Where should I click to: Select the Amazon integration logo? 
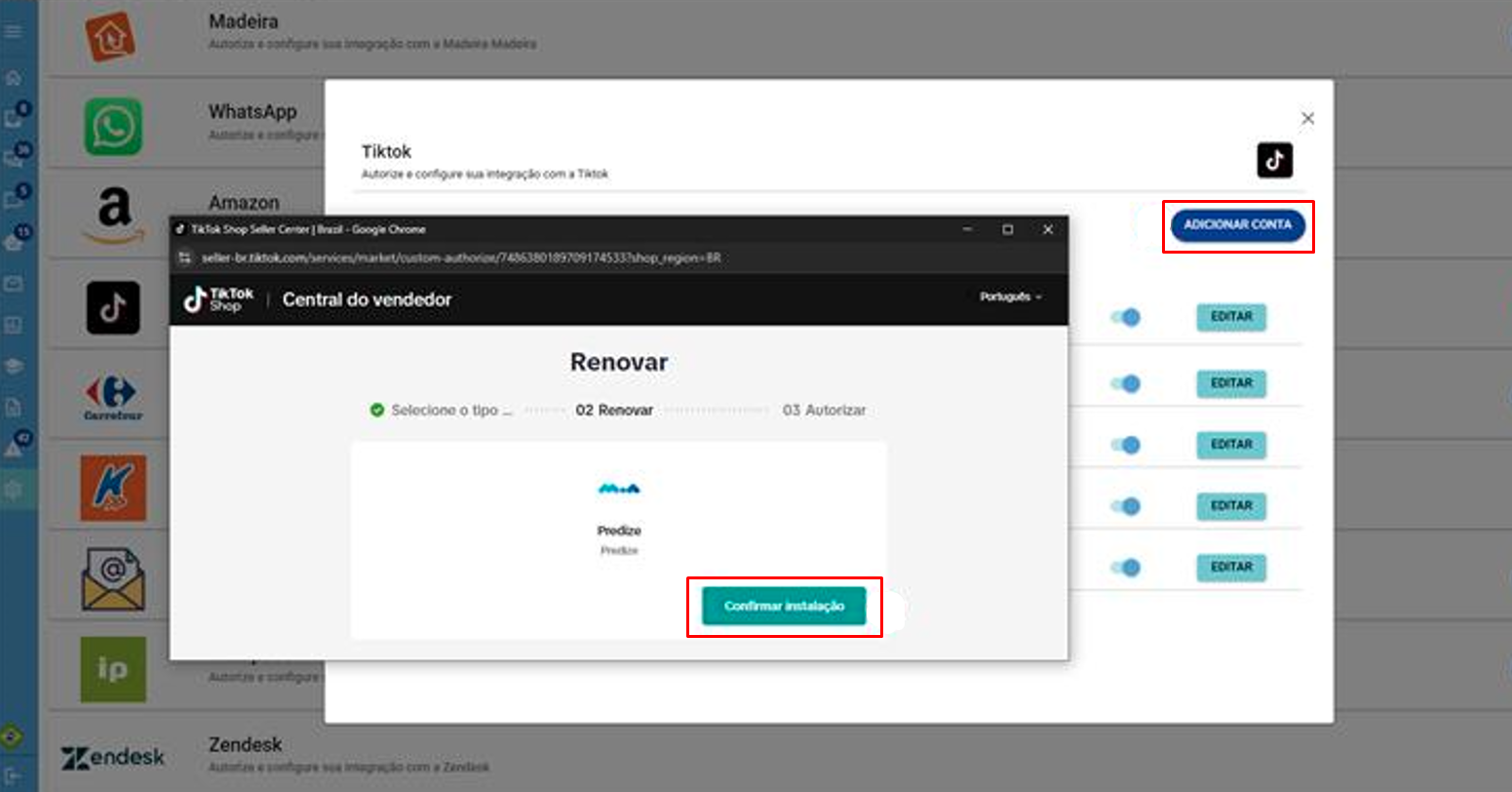[x=113, y=216]
